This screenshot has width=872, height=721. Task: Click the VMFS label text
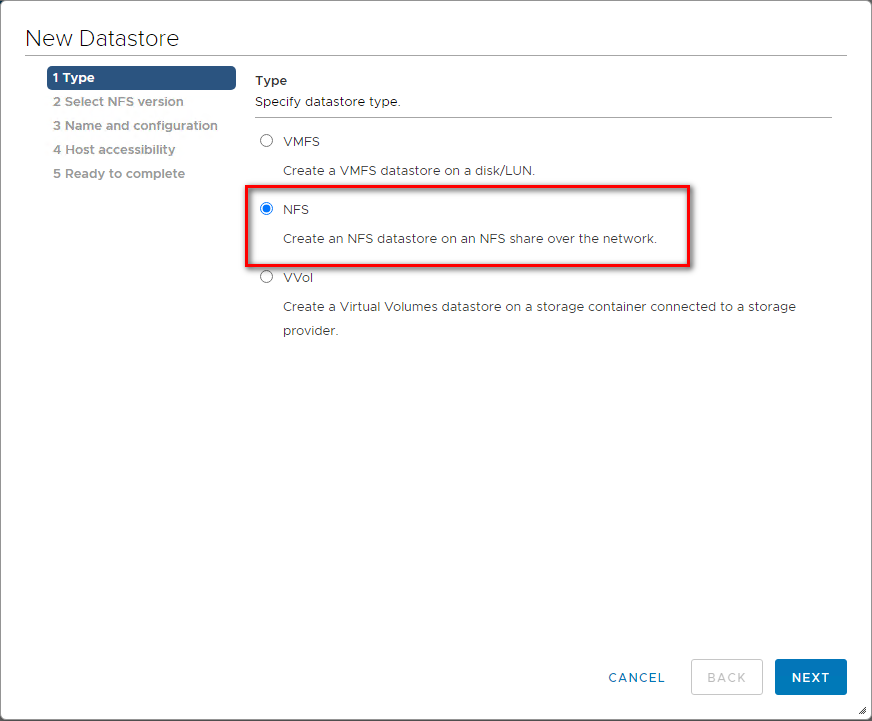coord(301,141)
